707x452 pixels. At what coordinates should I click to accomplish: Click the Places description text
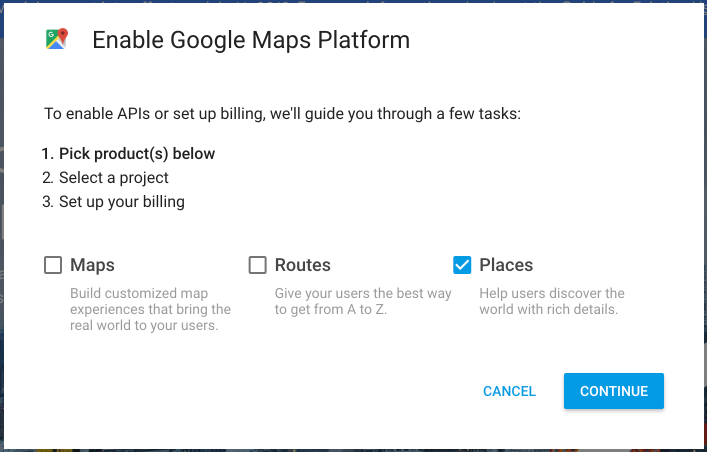pyautogui.click(x=551, y=301)
